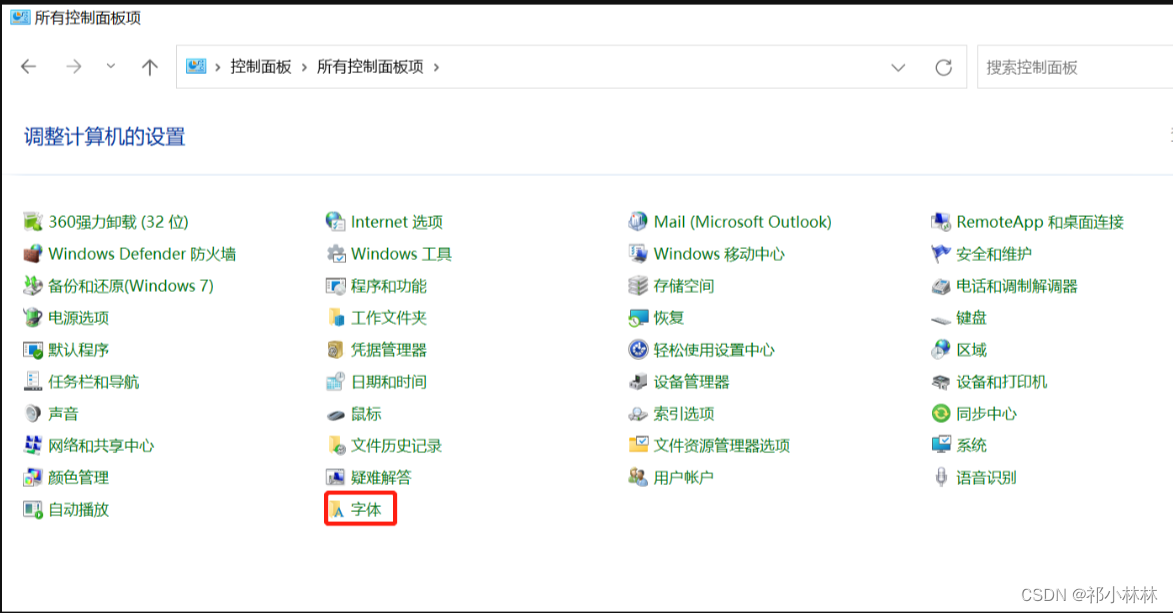Expand the address bar history dropdown
Screen dimensions: 1173x613
(x=898, y=67)
